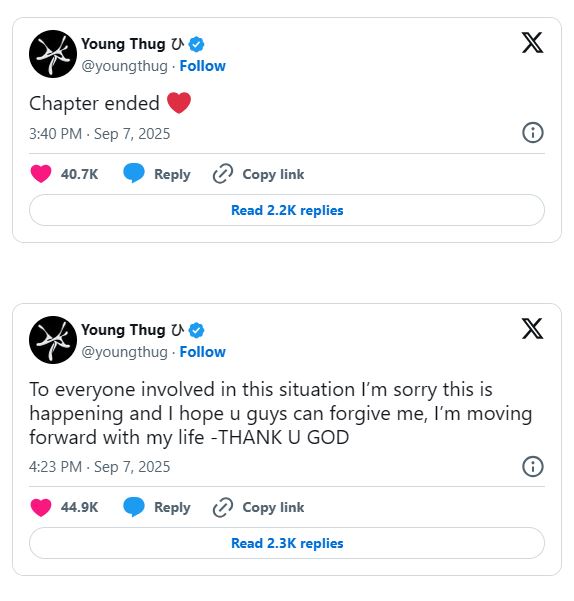This screenshot has height=601, width=574.
Task: Follow Young Thug from the first tweet
Action: [x=203, y=66]
